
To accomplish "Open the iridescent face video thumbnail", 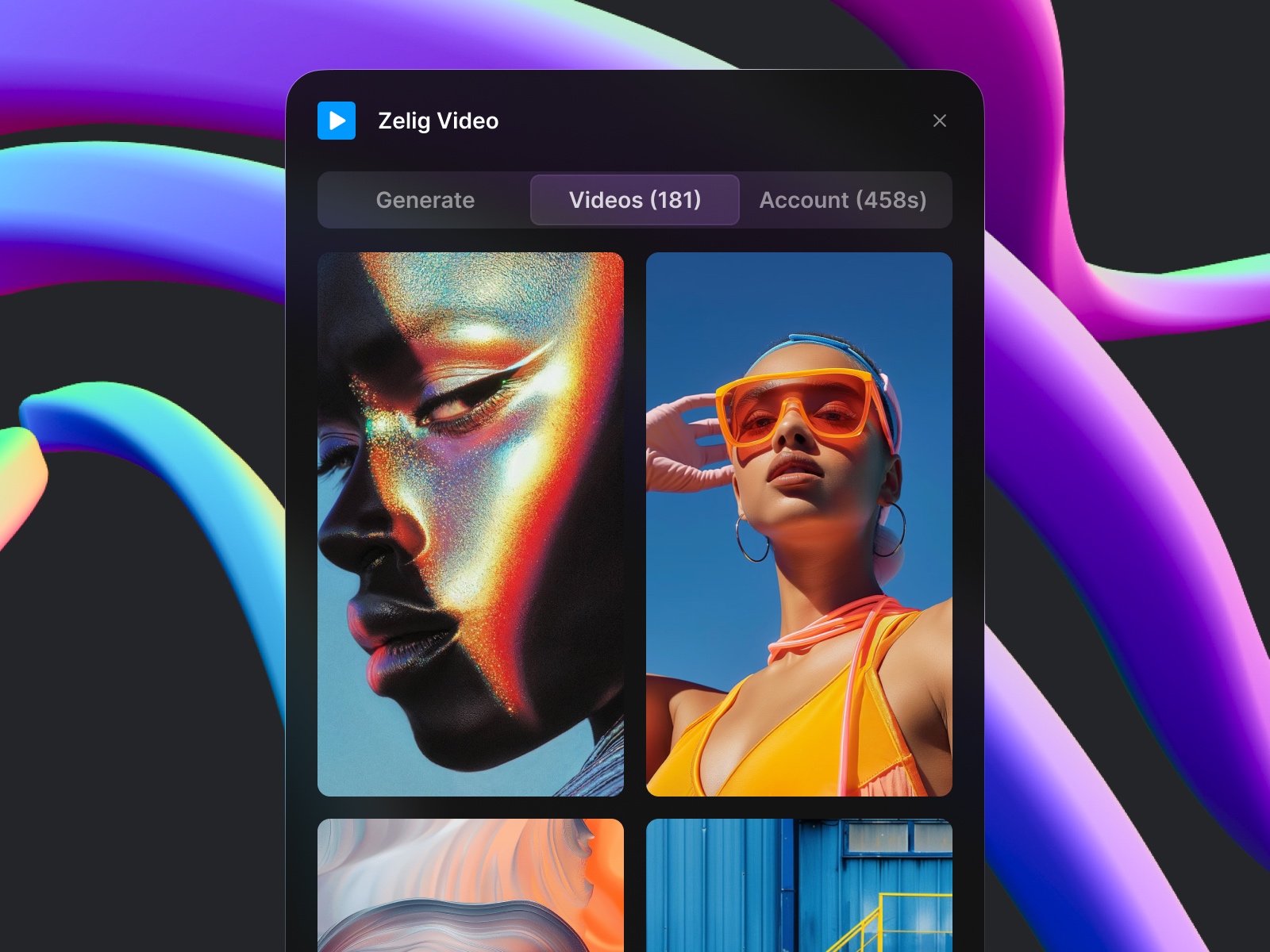I will coord(471,524).
